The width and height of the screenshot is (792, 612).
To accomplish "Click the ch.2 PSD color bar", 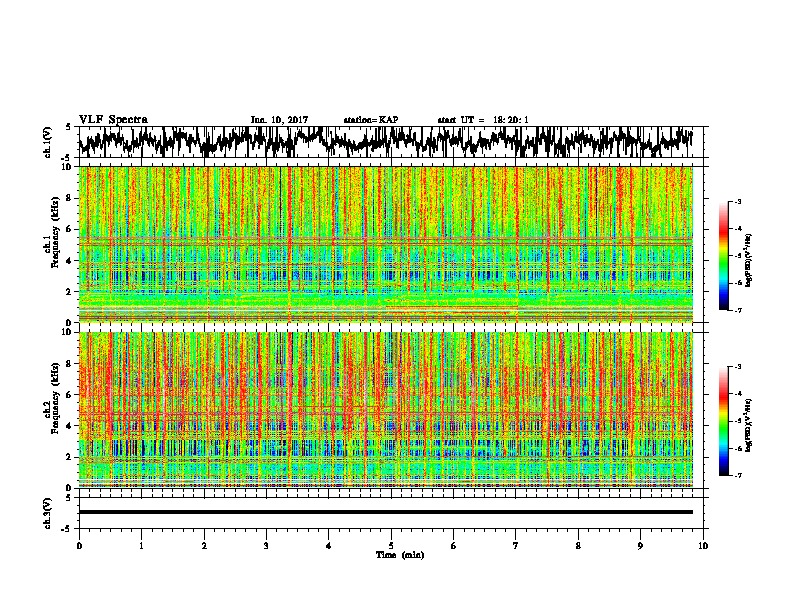I will (723, 421).
